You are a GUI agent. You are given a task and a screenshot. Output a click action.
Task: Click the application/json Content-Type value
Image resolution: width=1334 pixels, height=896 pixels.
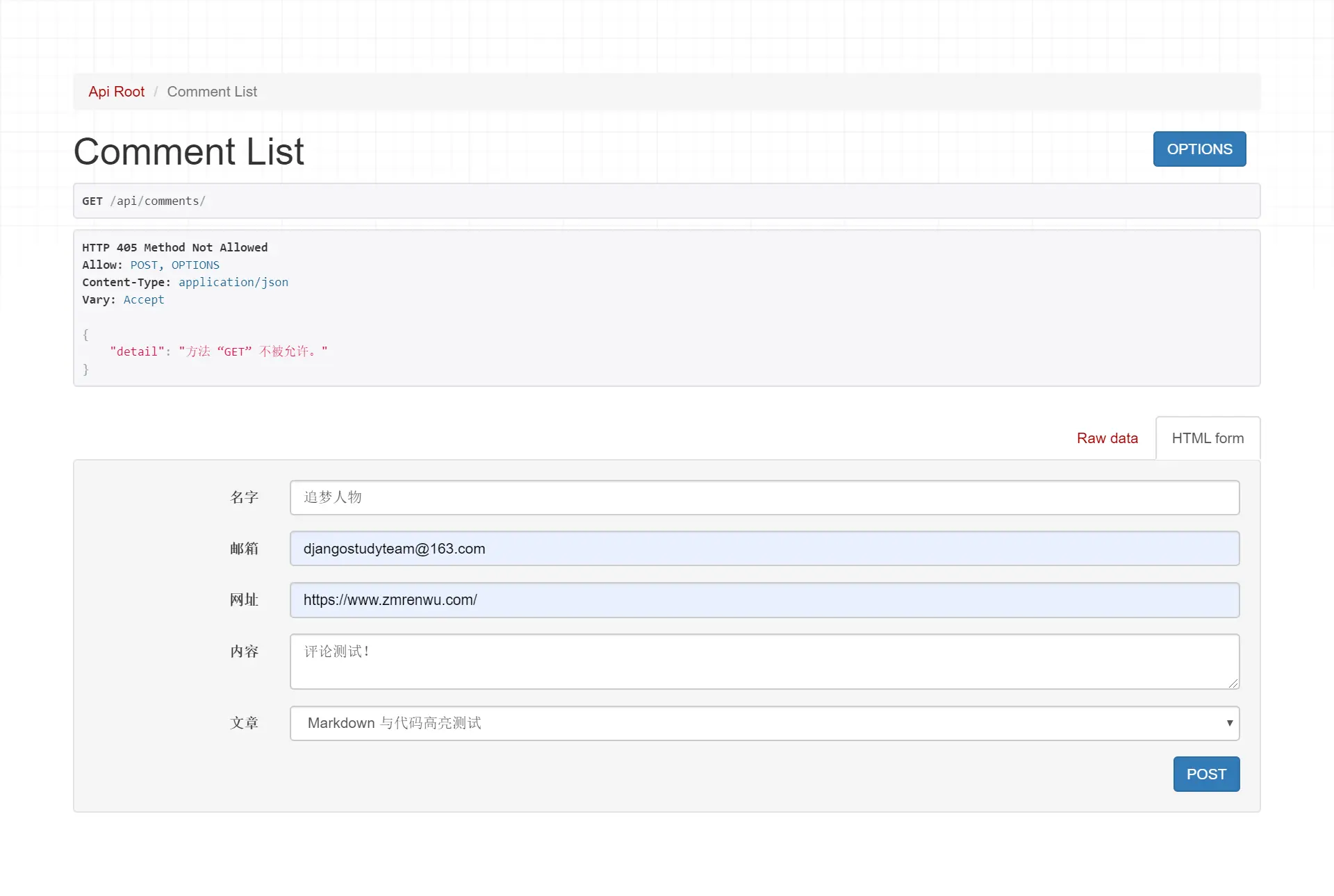pos(233,282)
